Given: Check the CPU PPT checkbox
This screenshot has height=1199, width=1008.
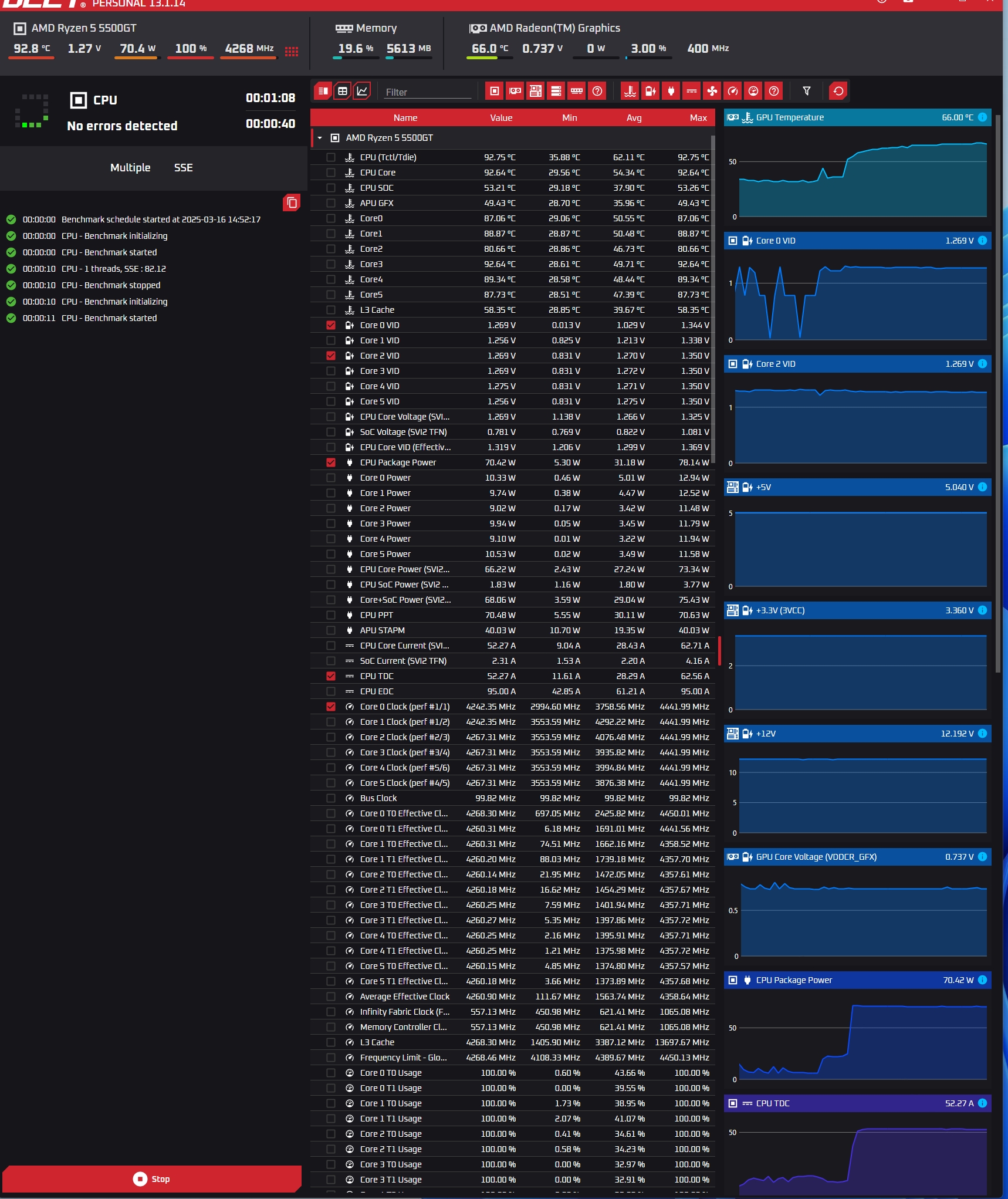Looking at the screenshot, I should 331,615.
